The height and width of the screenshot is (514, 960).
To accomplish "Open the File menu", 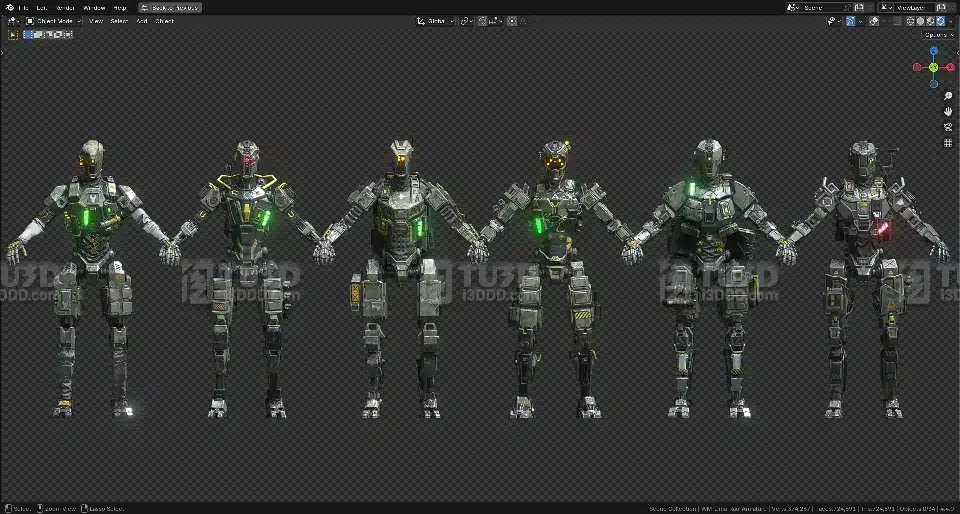I will click(23, 7).
